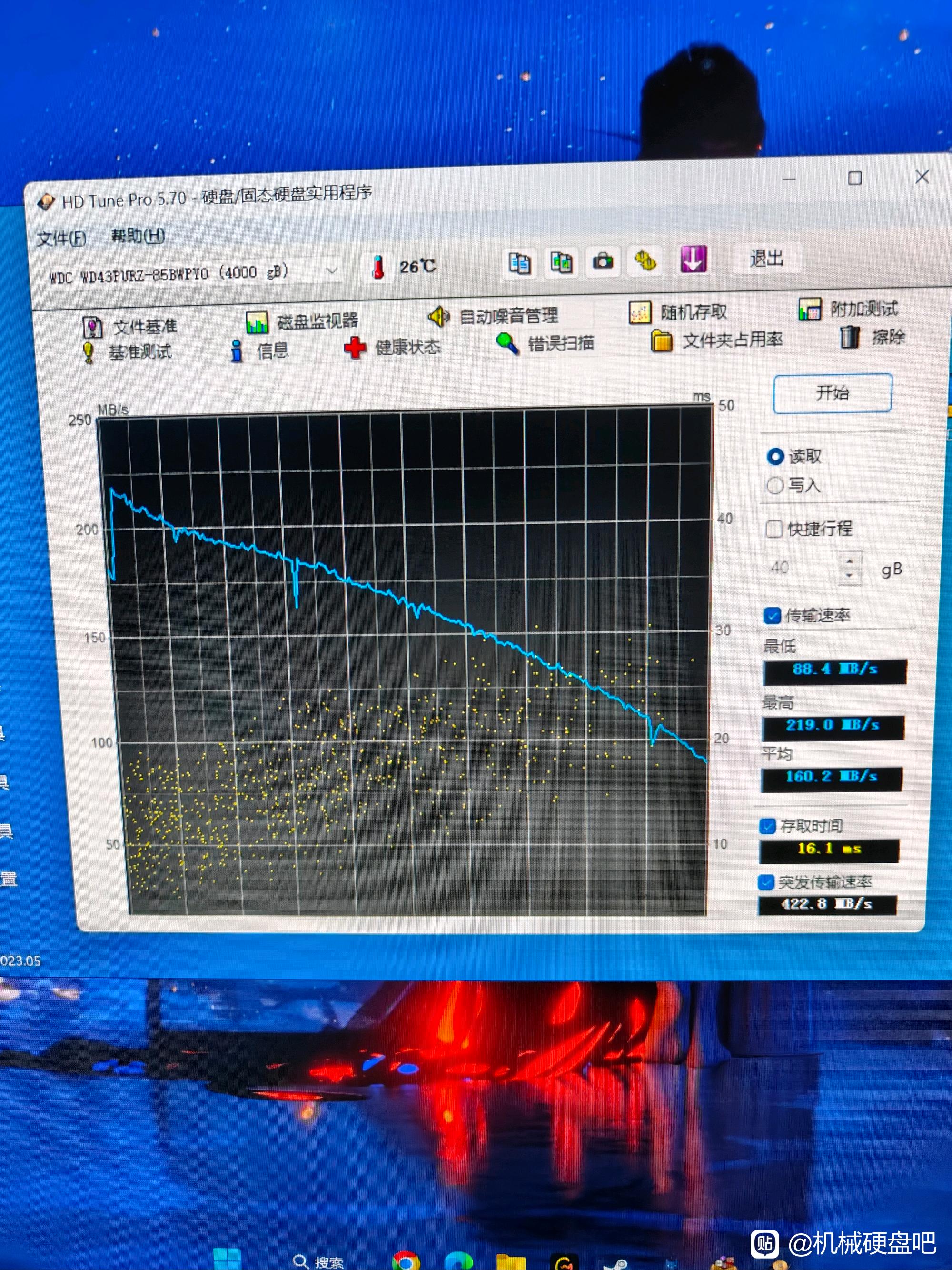Switch to the 磁盘监视器 (Disk Monitor) tab
The width and height of the screenshot is (952, 1270).
301,321
